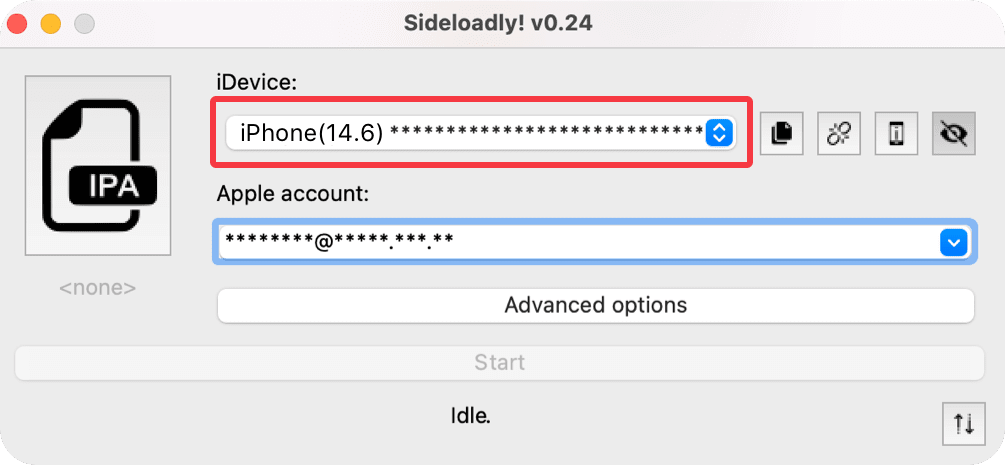This screenshot has width=1005, height=465.
Task: Minimize the window with the yellow button
Action: (50, 23)
